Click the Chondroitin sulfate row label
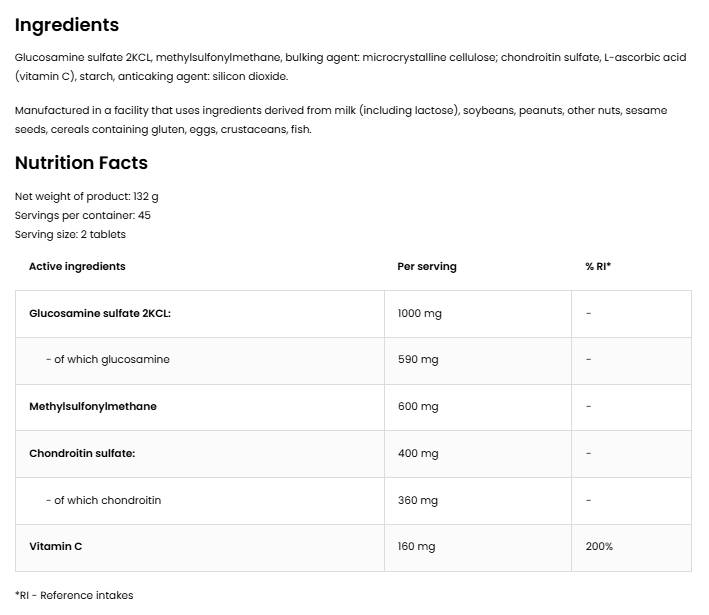Image resolution: width=709 pixels, height=615 pixels. (82, 453)
